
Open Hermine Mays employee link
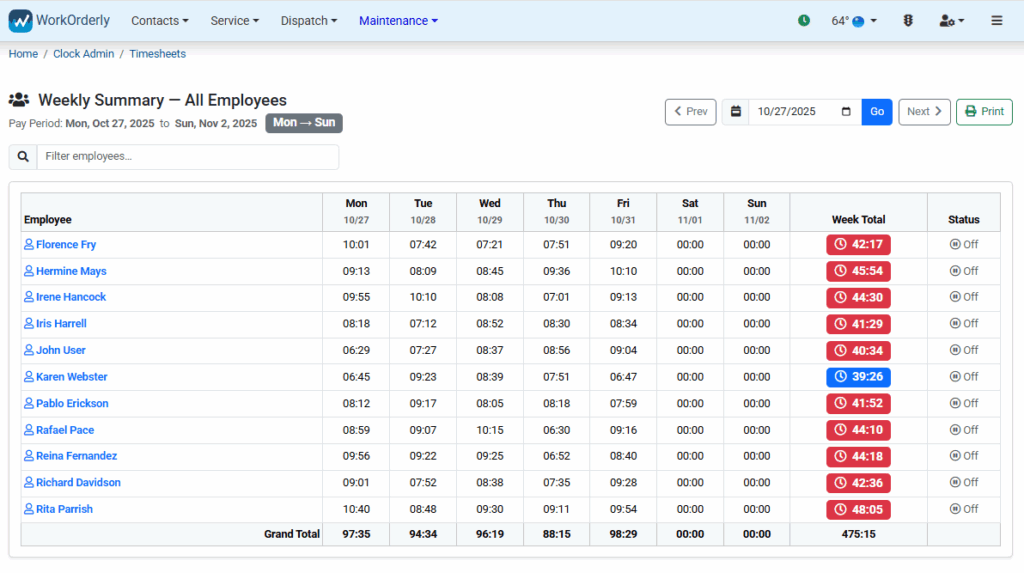(70, 271)
